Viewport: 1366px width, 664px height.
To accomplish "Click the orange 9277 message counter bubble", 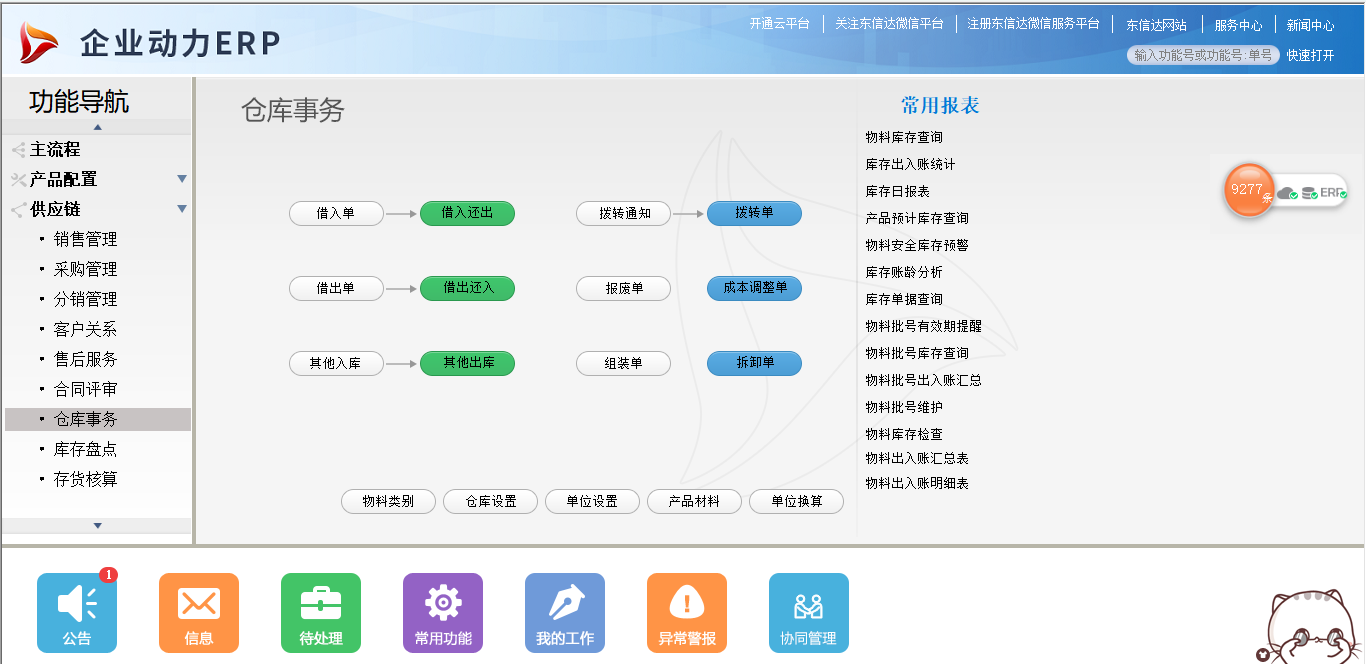I will pos(1249,189).
